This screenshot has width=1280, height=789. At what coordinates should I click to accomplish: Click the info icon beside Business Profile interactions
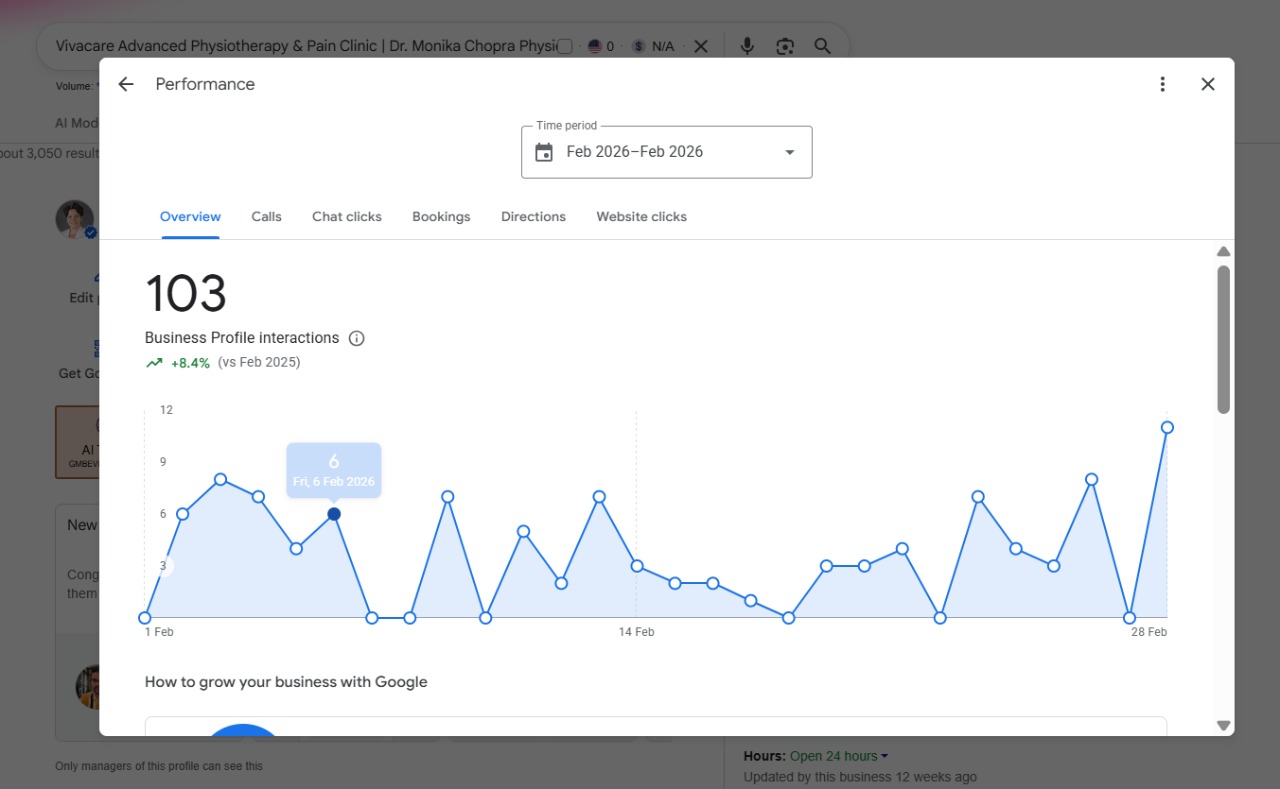[x=356, y=338]
